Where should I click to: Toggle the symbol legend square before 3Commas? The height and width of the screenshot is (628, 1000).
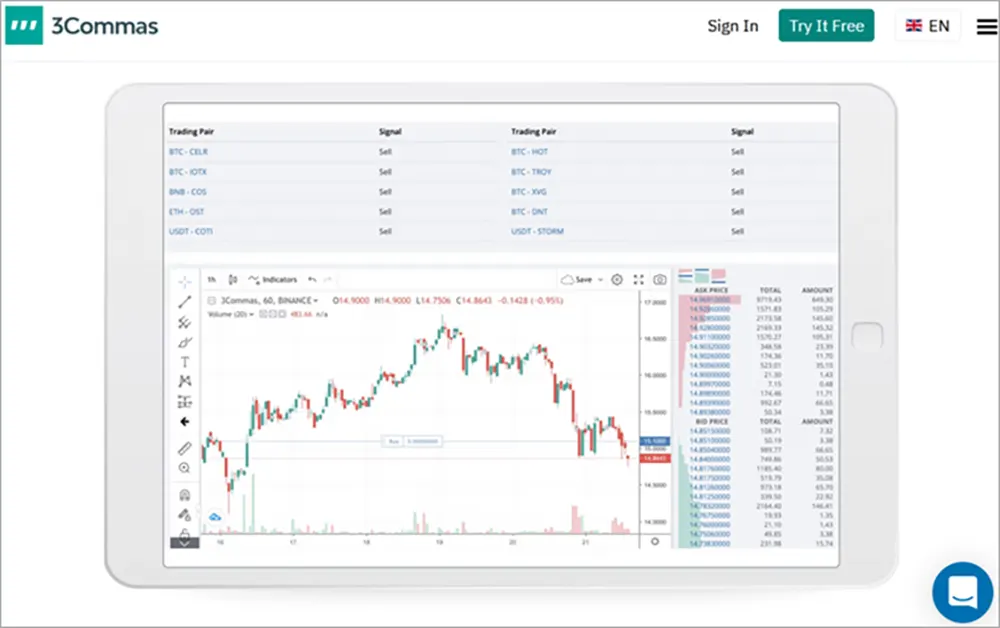212,300
